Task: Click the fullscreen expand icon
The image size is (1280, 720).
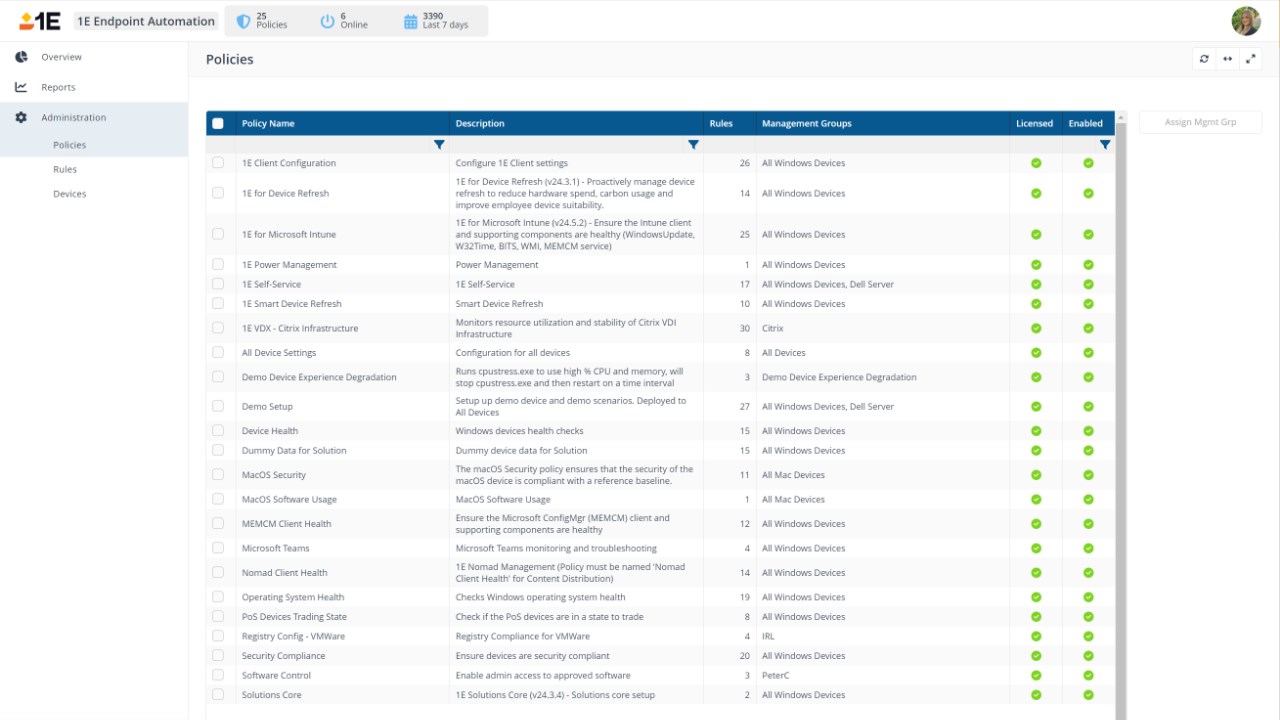Action: click(1251, 59)
